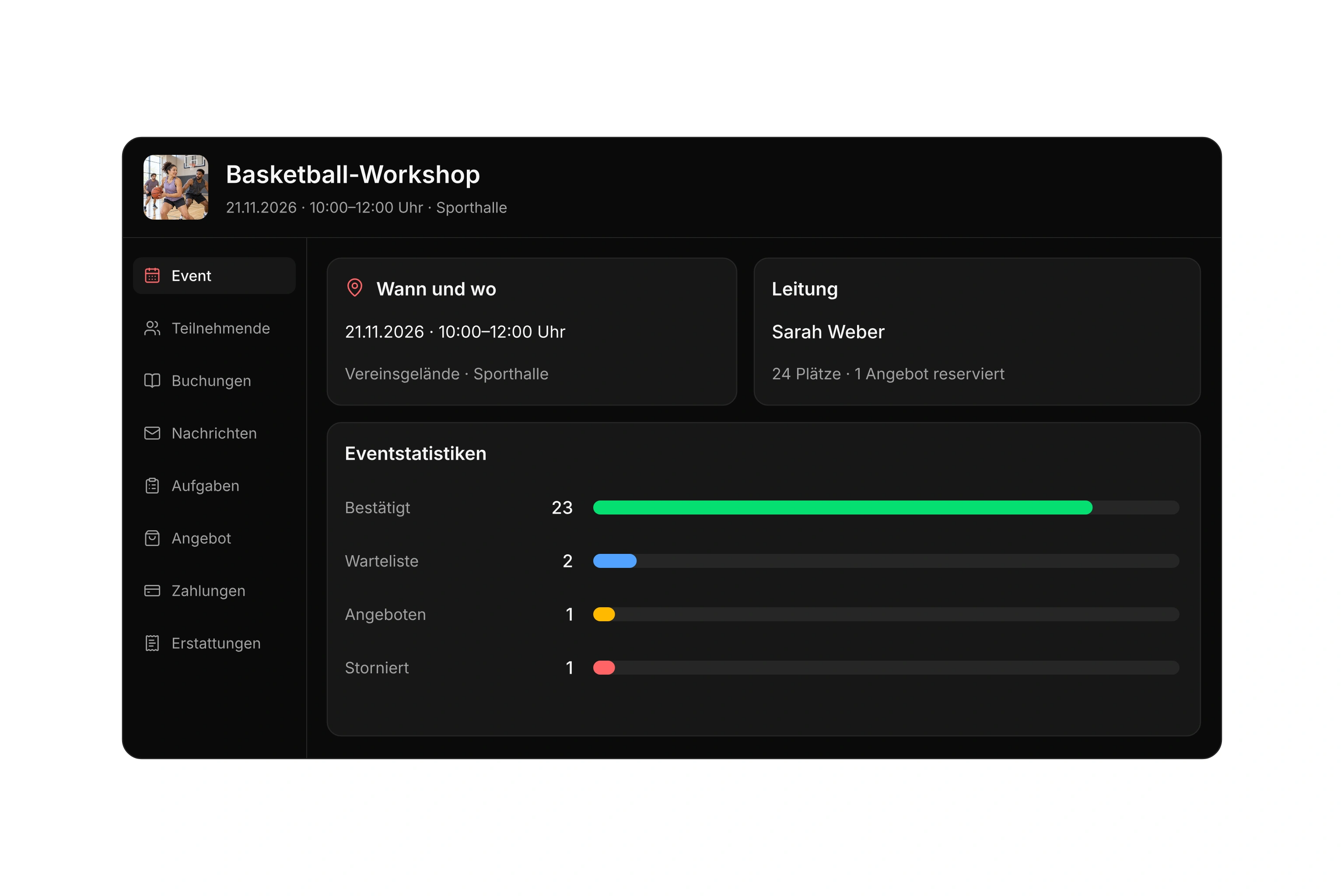This screenshot has width=1344, height=896.
Task: Click the Storniert count 1
Action: coord(569,668)
